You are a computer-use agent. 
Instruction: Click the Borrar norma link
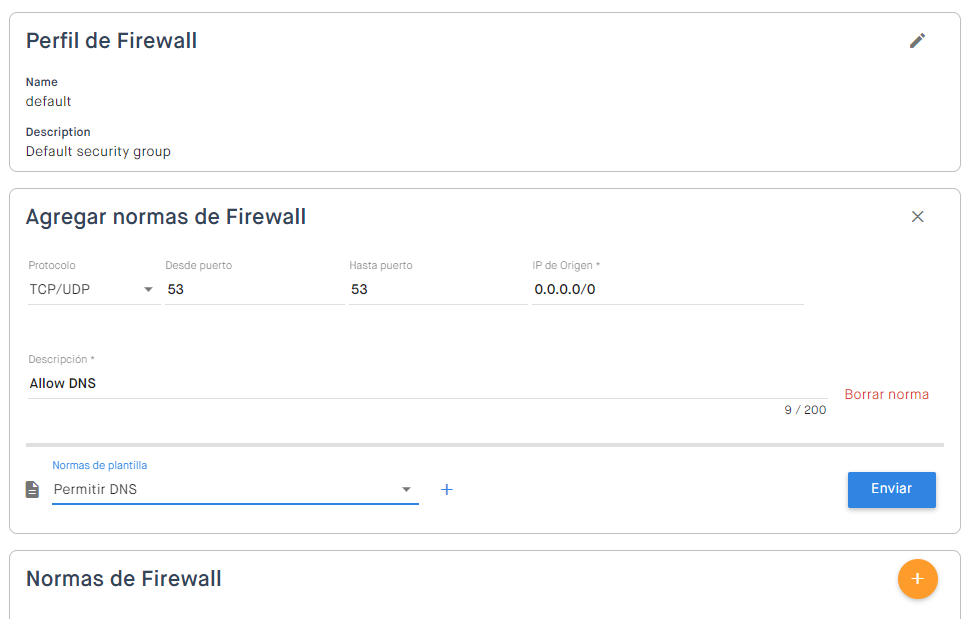click(x=886, y=395)
